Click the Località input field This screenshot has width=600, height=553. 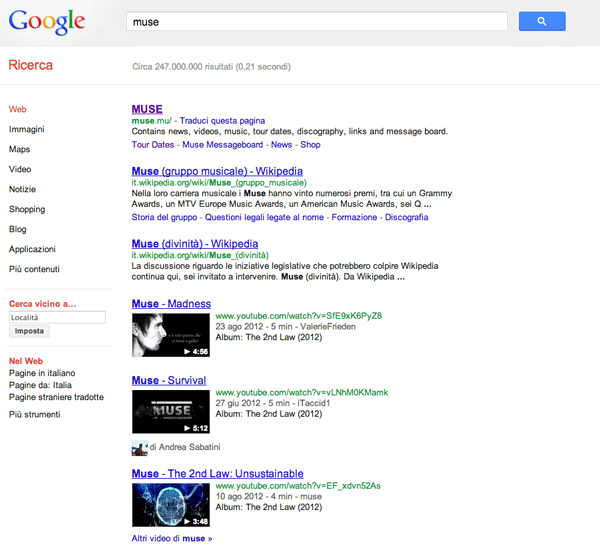click(57, 317)
